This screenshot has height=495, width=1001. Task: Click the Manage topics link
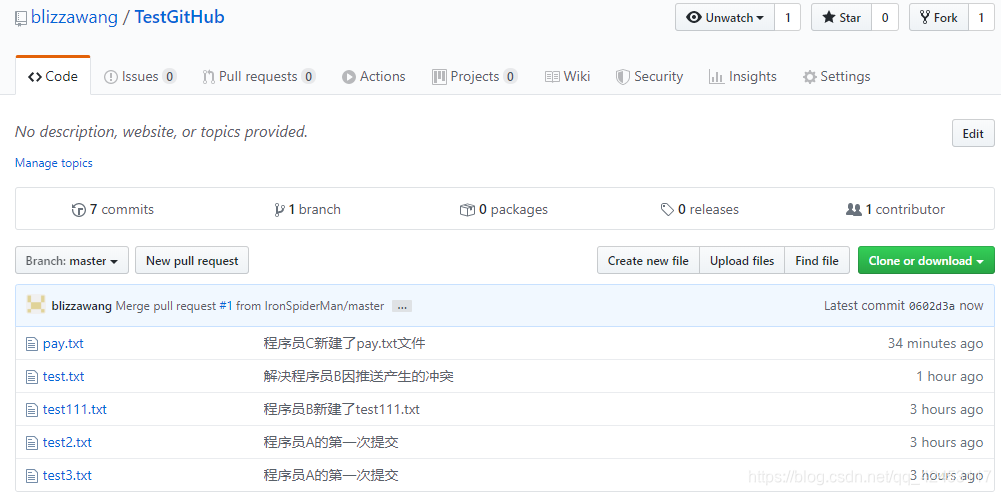coord(54,163)
